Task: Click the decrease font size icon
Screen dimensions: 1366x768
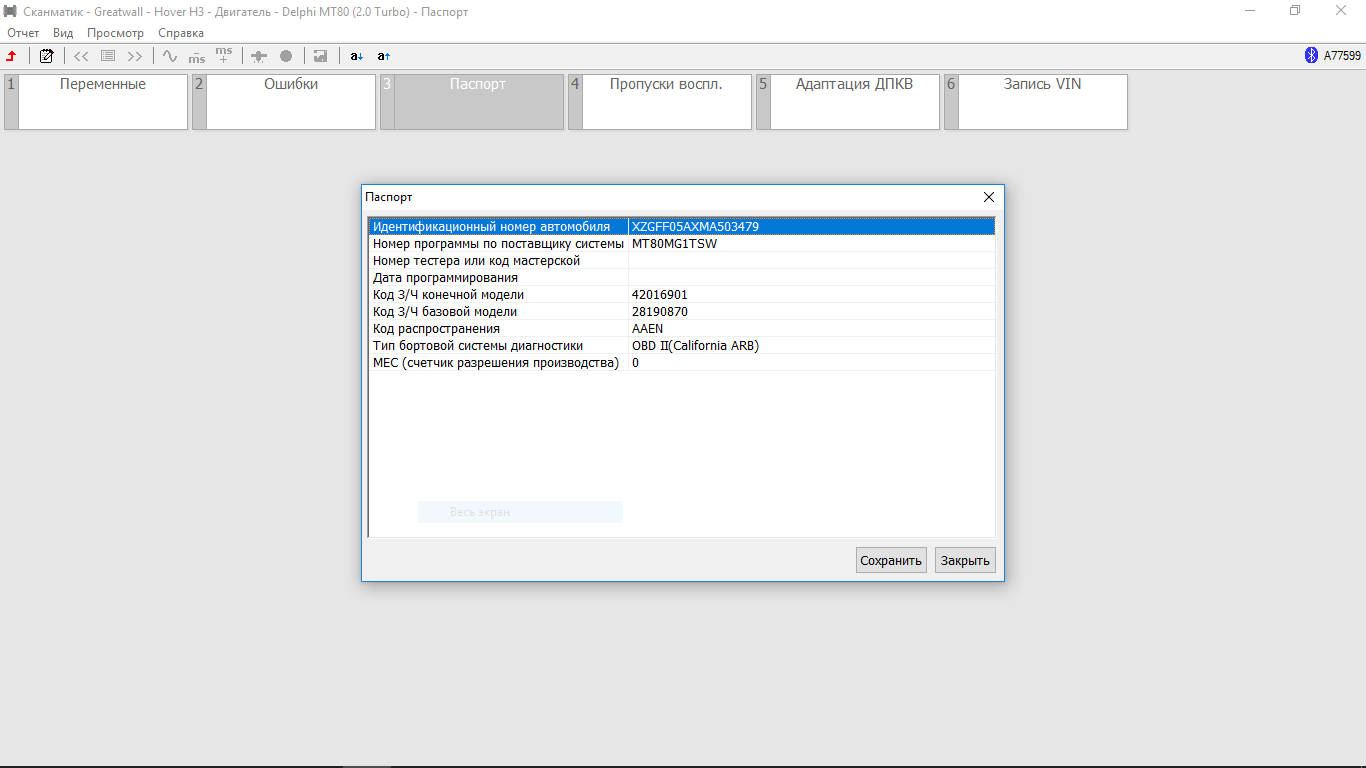Action: click(x=357, y=56)
